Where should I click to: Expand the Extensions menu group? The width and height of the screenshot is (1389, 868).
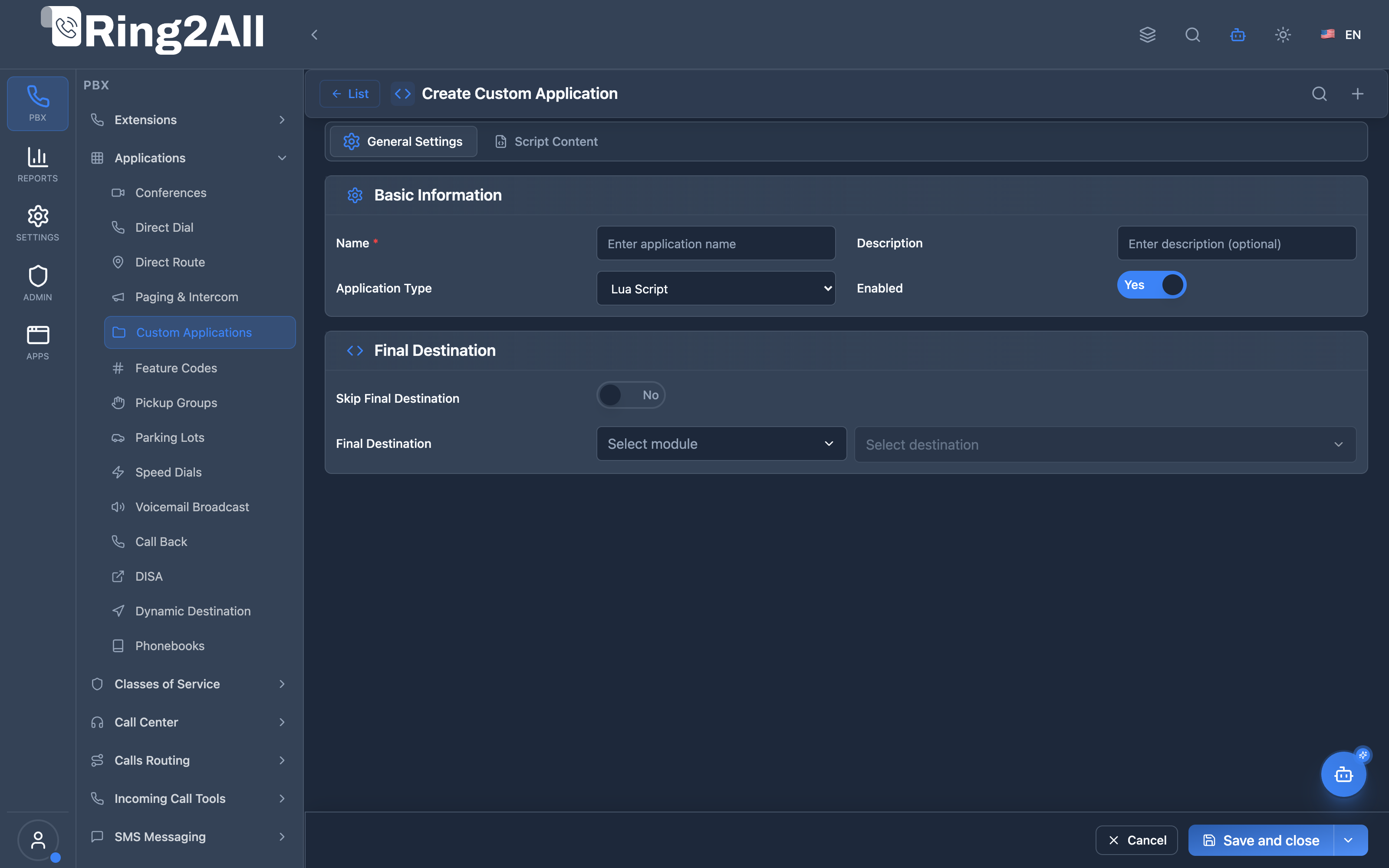189,119
